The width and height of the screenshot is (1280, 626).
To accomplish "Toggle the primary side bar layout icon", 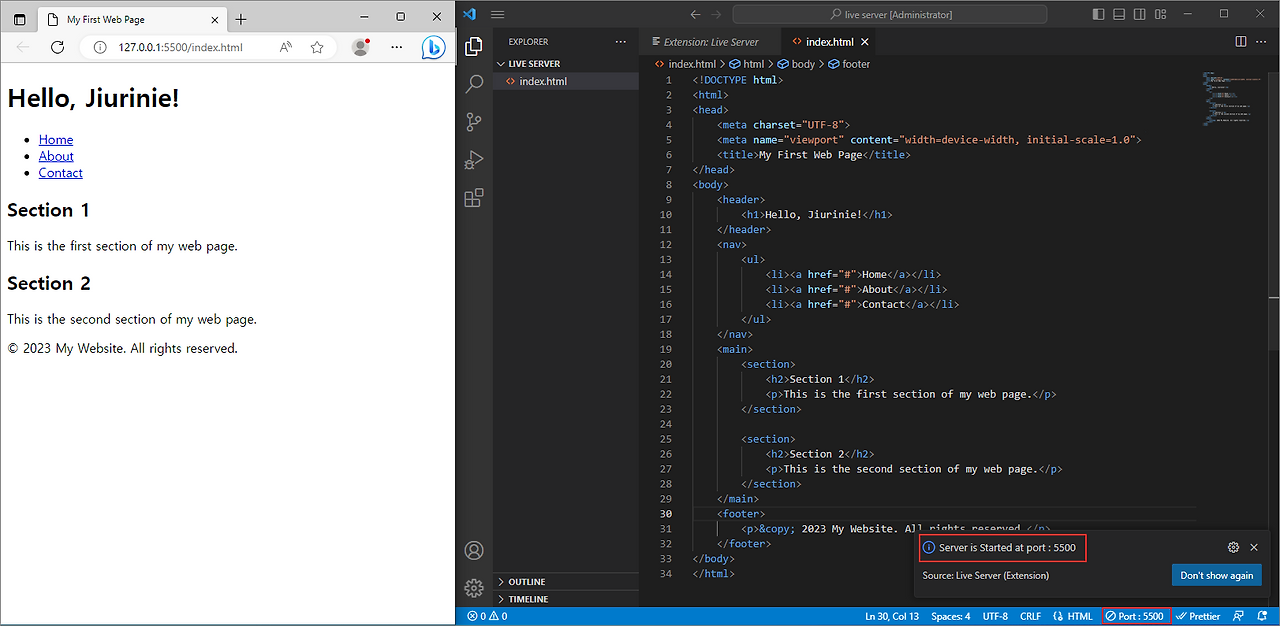I will tap(1099, 14).
